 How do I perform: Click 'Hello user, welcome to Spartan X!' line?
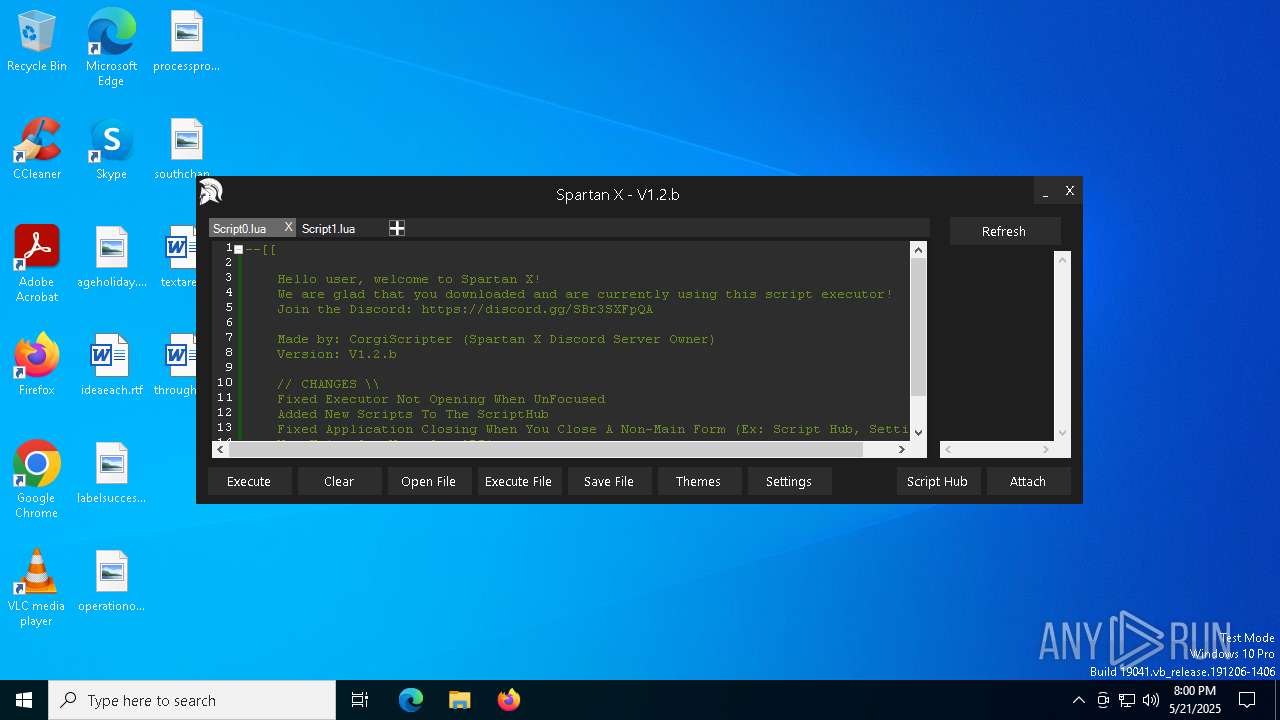pos(409,279)
